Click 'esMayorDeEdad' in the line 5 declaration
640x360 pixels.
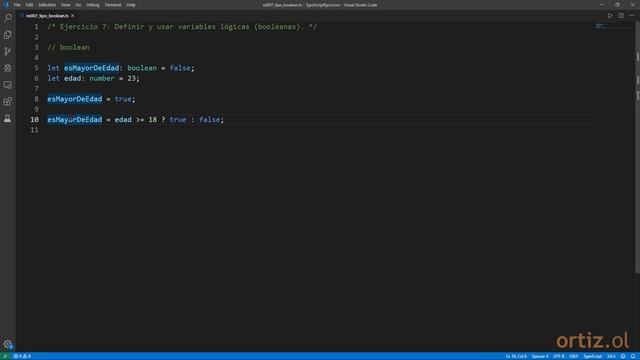point(91,68)
